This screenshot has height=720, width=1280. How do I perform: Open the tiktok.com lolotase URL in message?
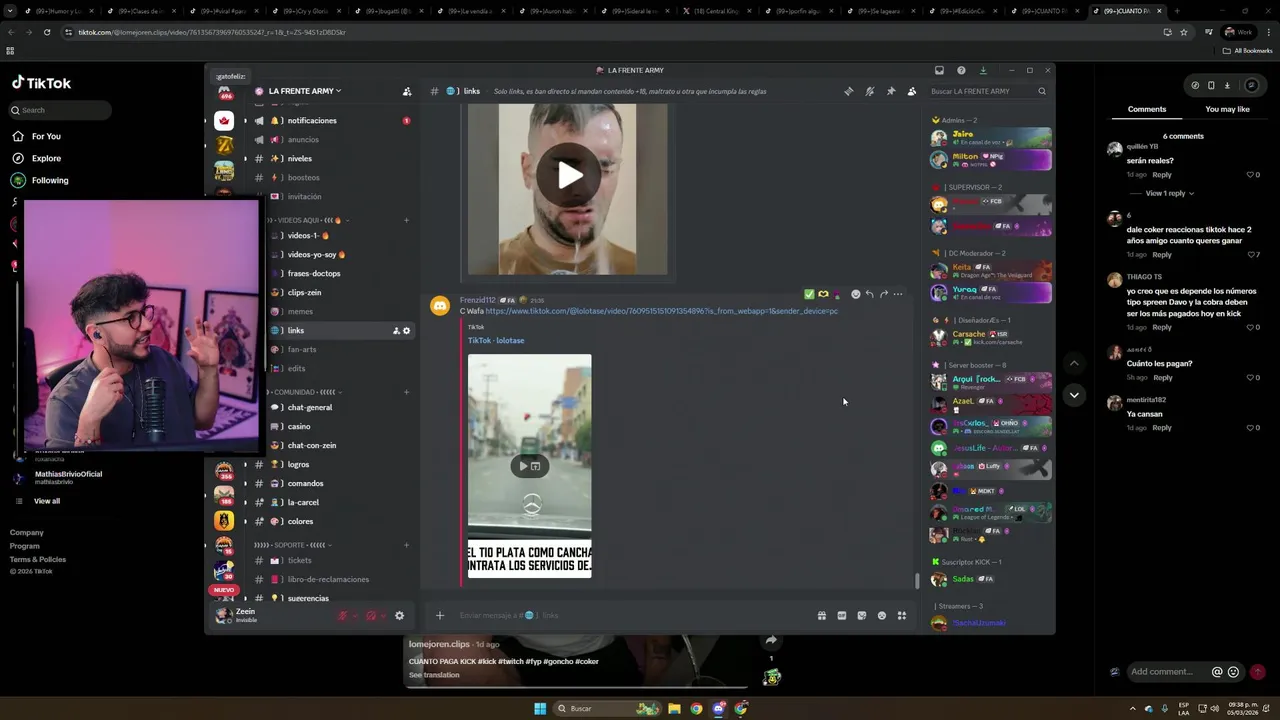(x=661, y=311)
